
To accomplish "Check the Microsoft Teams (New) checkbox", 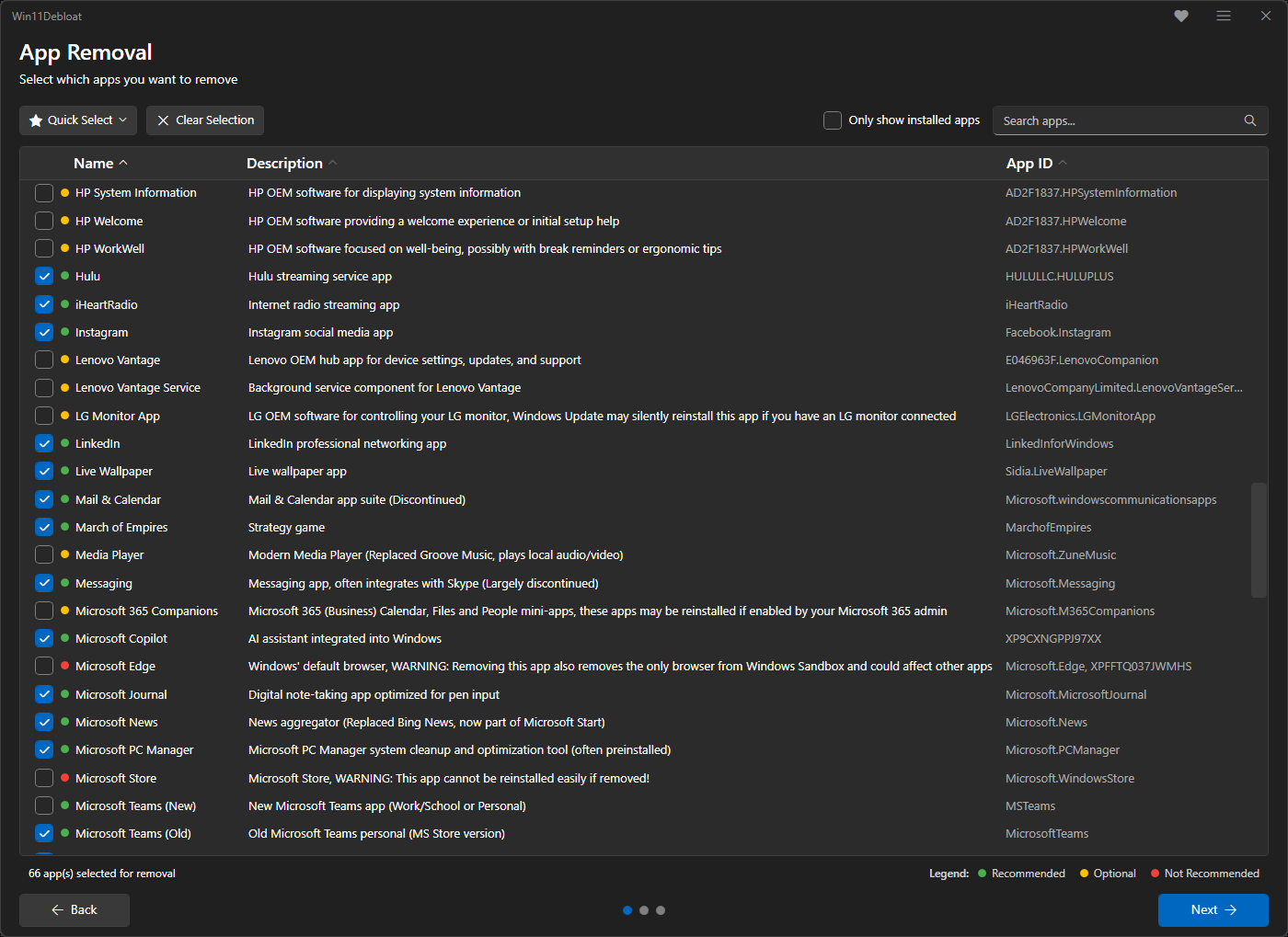I will (x=44, y=806).
